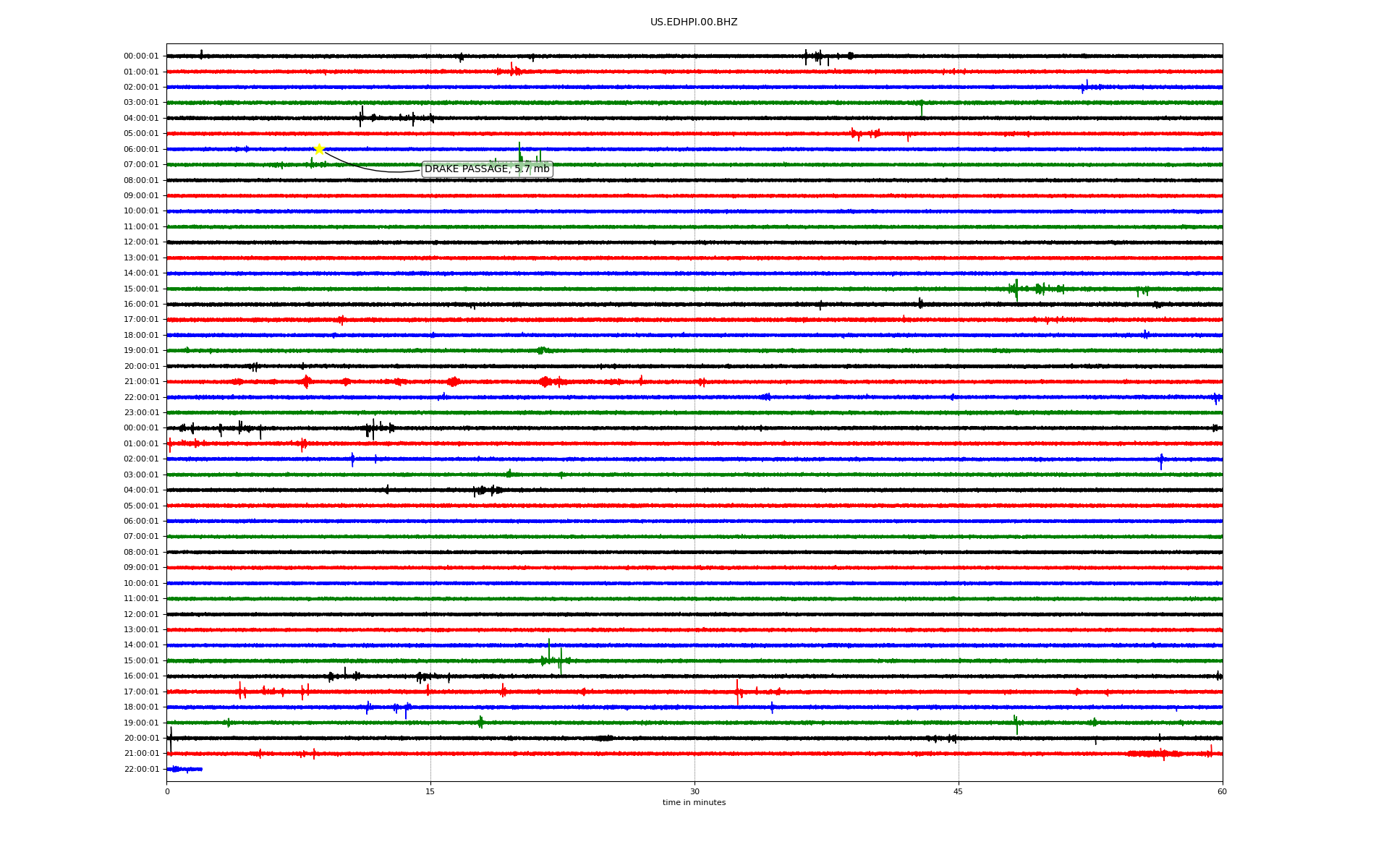
Task: Select the 06:00:01 label on the yellow star row
Action: [141, 150]
